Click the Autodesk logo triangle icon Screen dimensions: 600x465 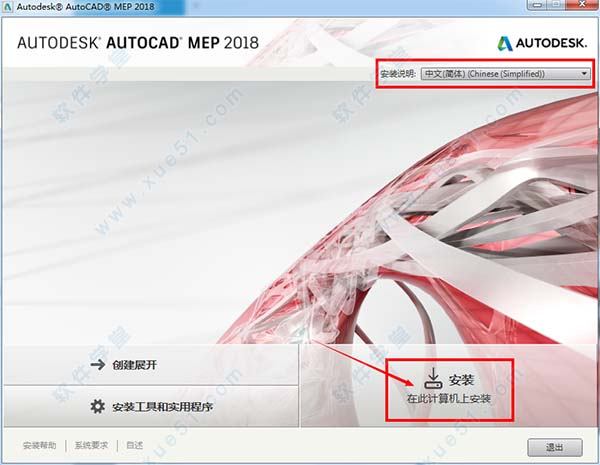point(505,44)
